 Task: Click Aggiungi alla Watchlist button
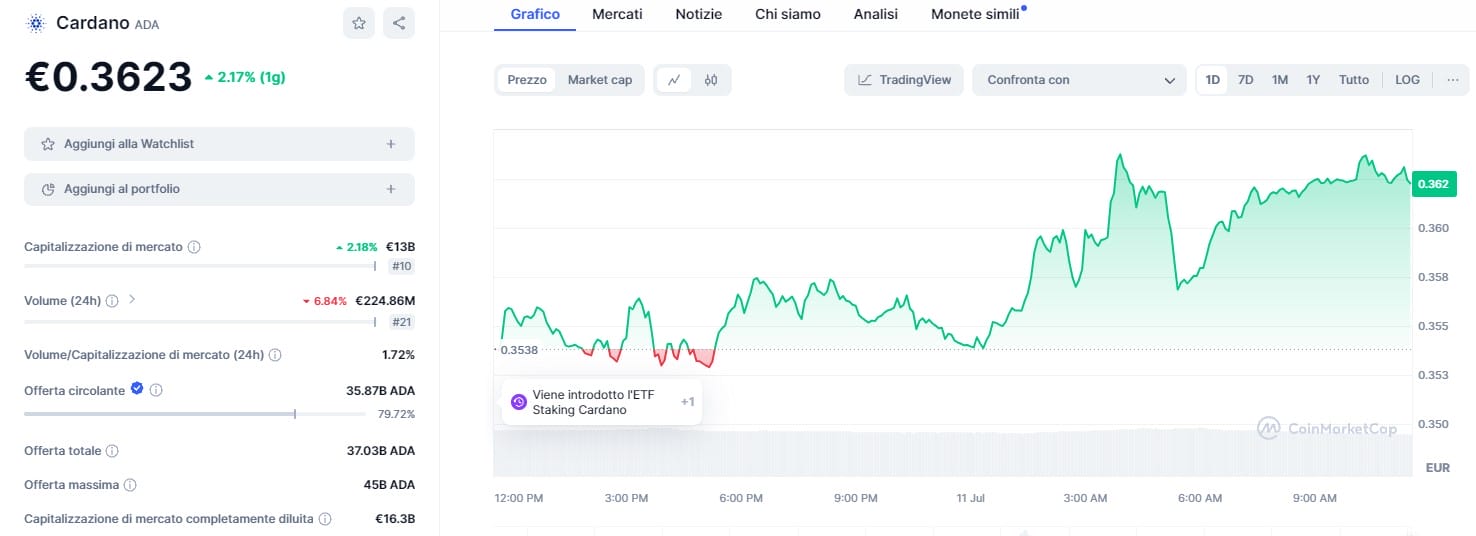pyautogui.click(x=219, y=144)
